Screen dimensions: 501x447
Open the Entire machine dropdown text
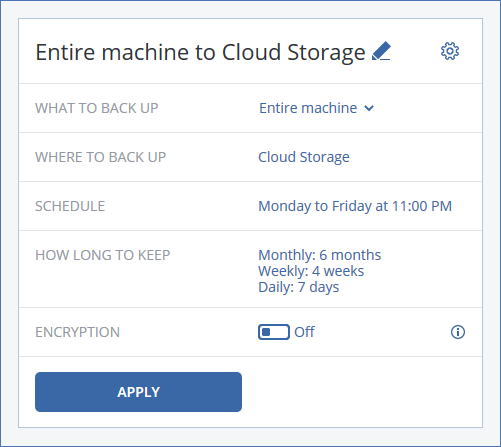pos(308,108)
